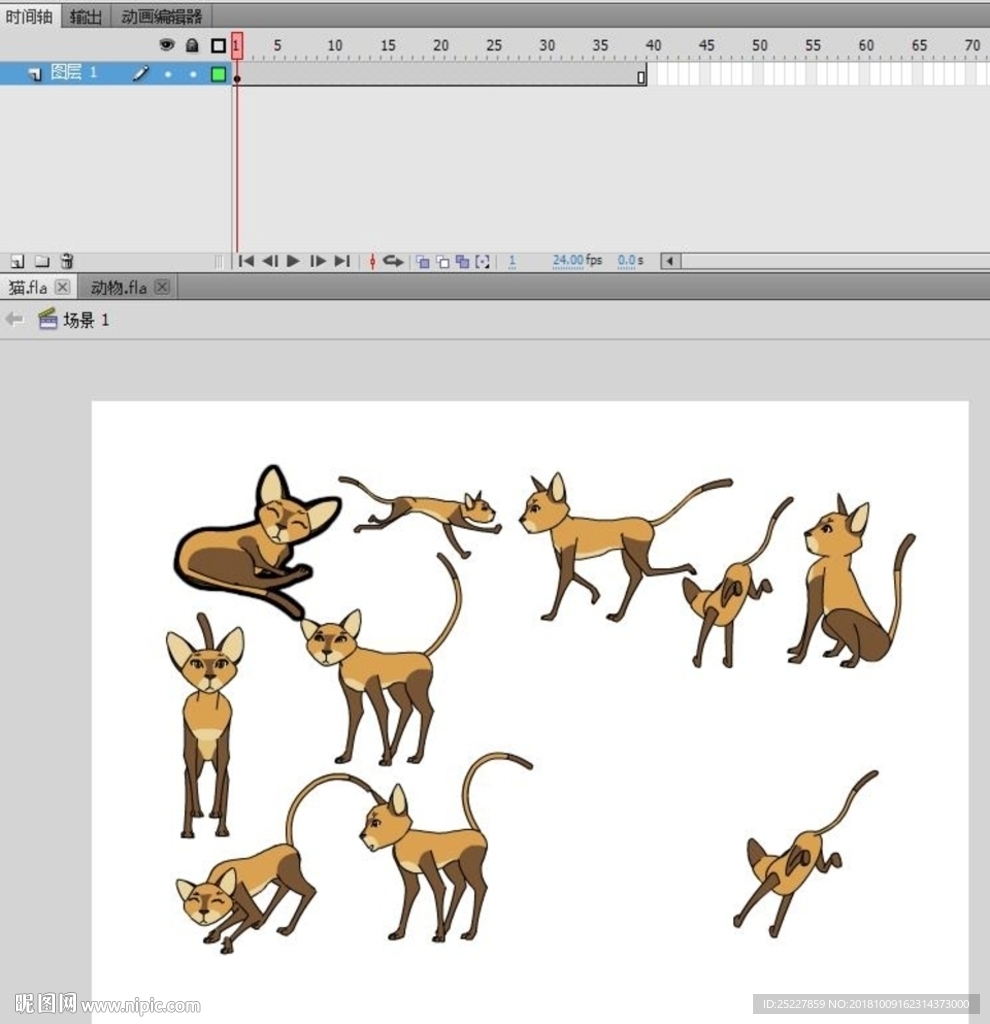The image size is (990, 1024).
Task: Step back one frame
Action: 270,261
